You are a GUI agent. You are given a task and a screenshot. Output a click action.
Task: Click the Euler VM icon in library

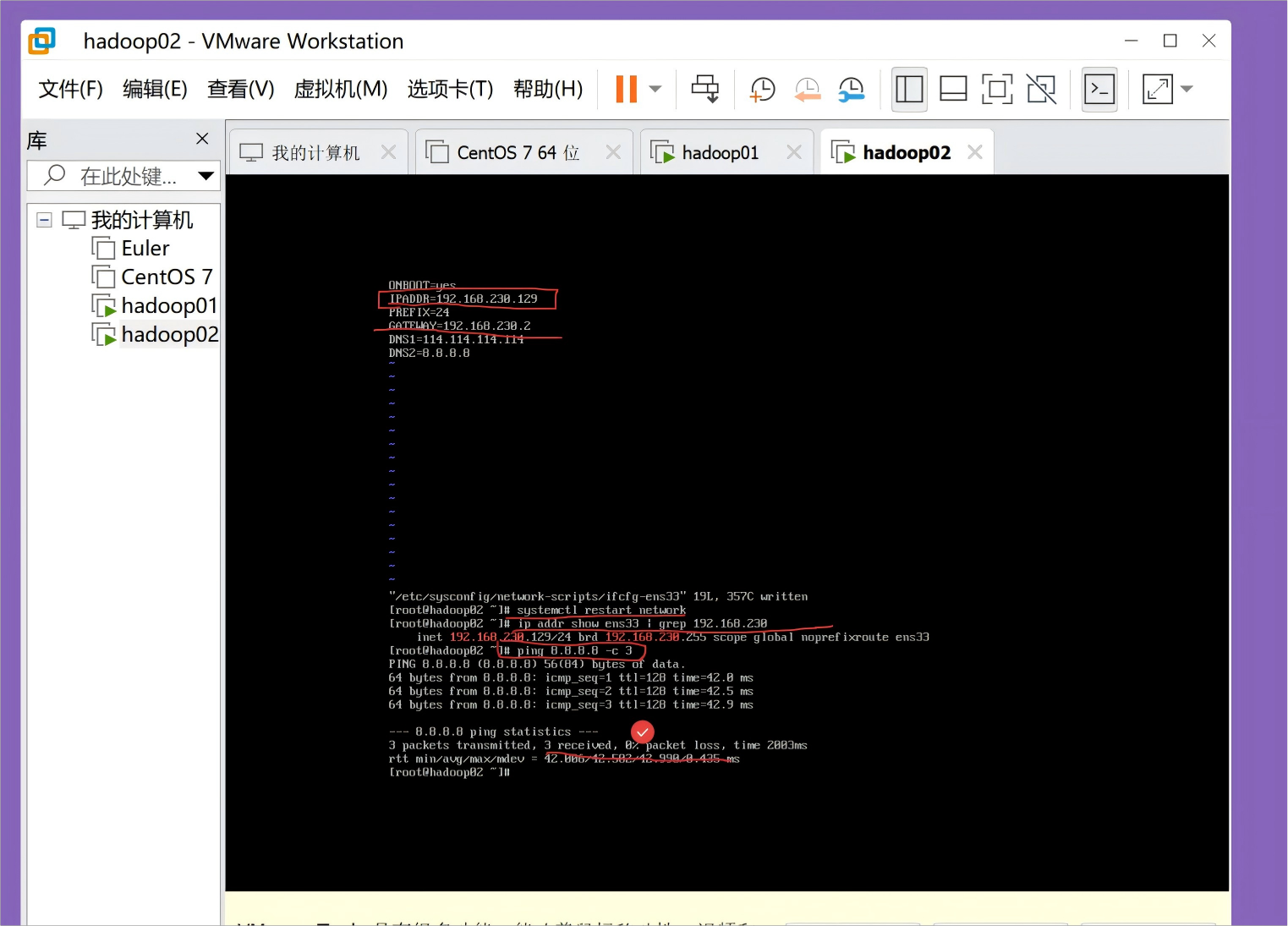[x=103, y=249]
